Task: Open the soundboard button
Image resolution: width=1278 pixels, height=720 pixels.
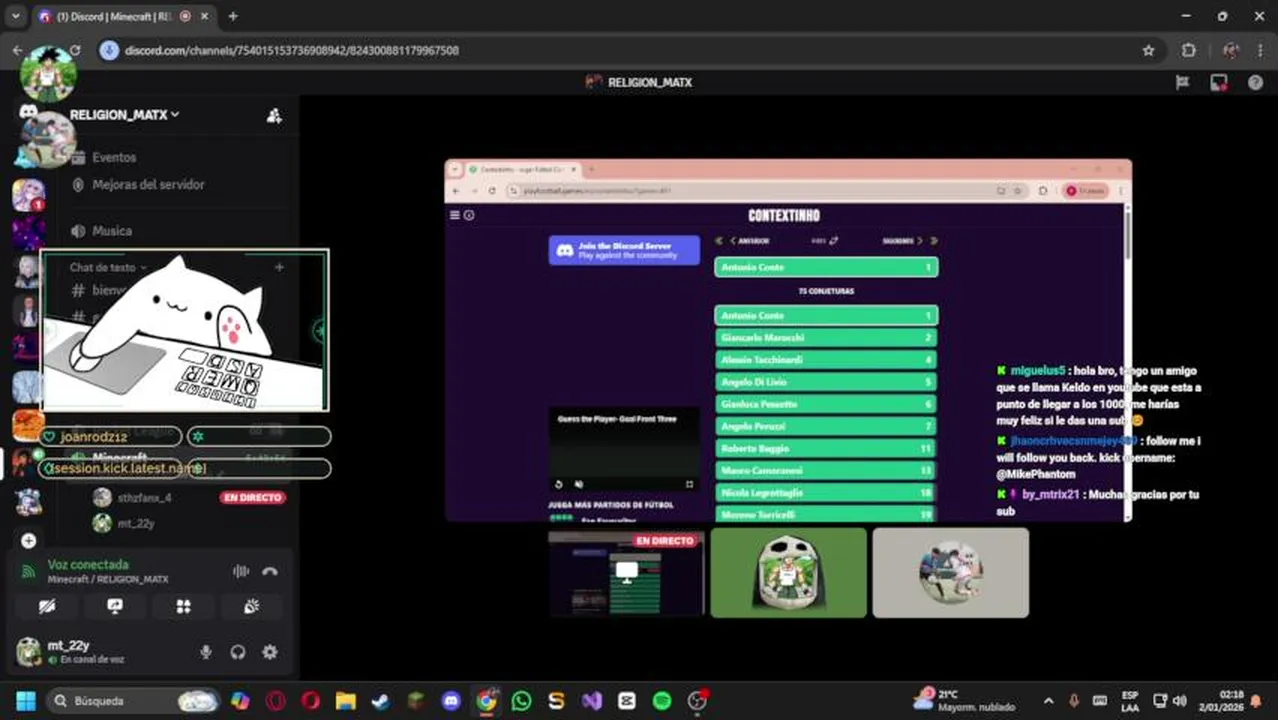Action: click(252, 606)
